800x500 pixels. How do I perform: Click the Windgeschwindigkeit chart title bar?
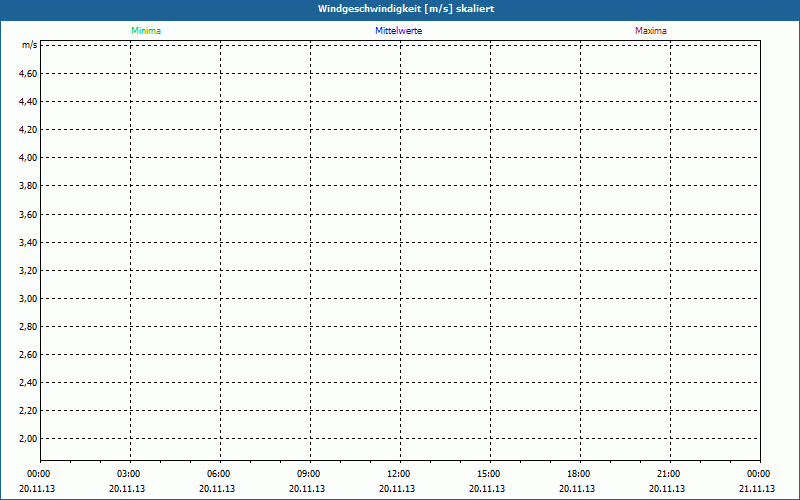[400, 9]
